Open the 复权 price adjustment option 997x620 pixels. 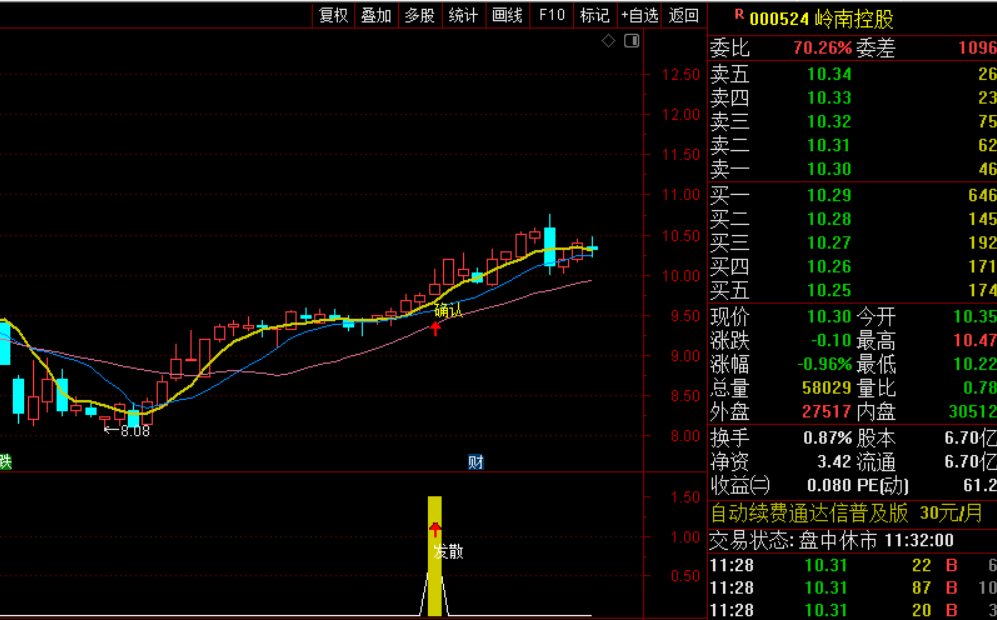click(x=334, y=15)
